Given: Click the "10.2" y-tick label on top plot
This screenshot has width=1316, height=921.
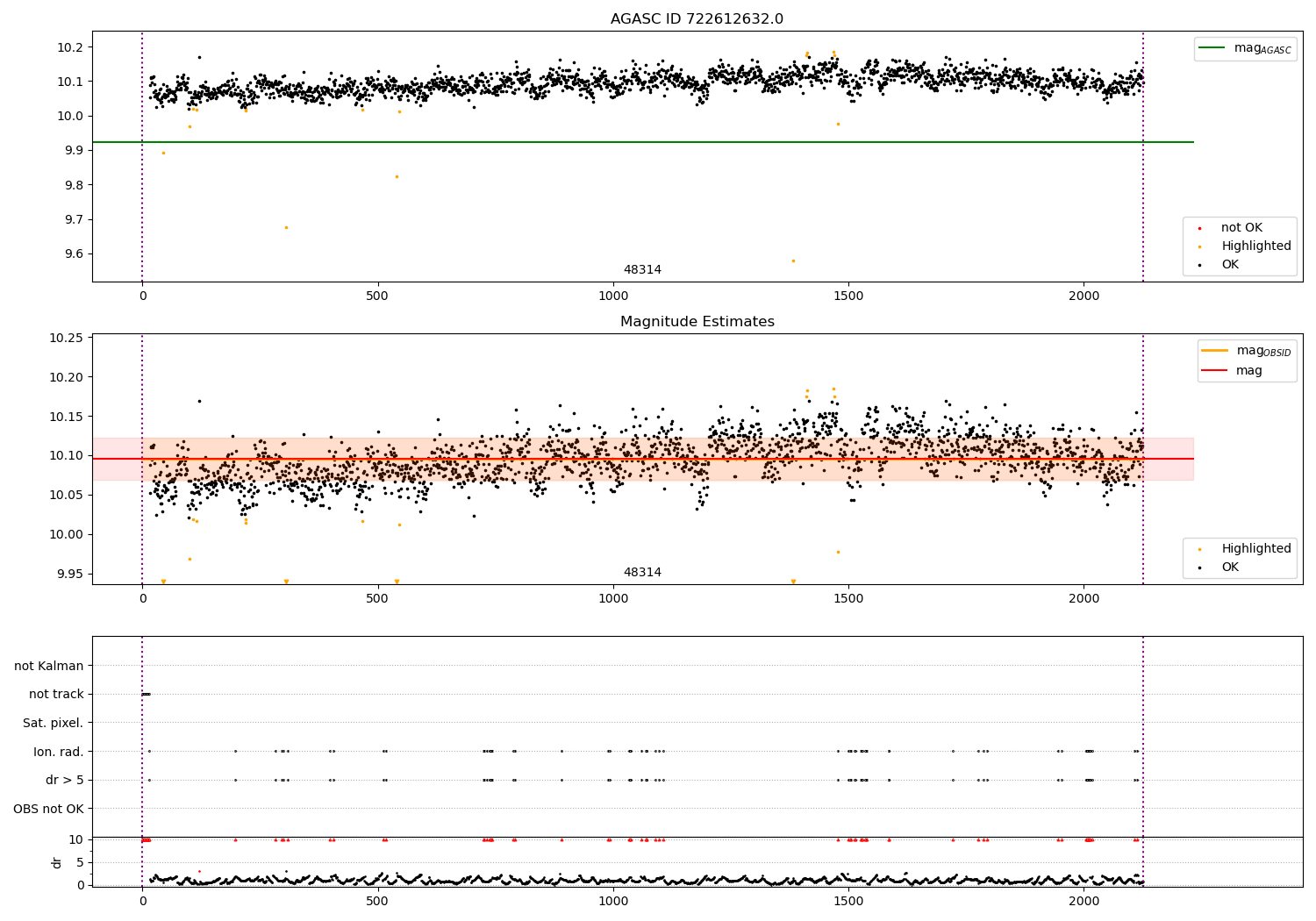Looking at the screenshot, I should [x=68, y=47].
